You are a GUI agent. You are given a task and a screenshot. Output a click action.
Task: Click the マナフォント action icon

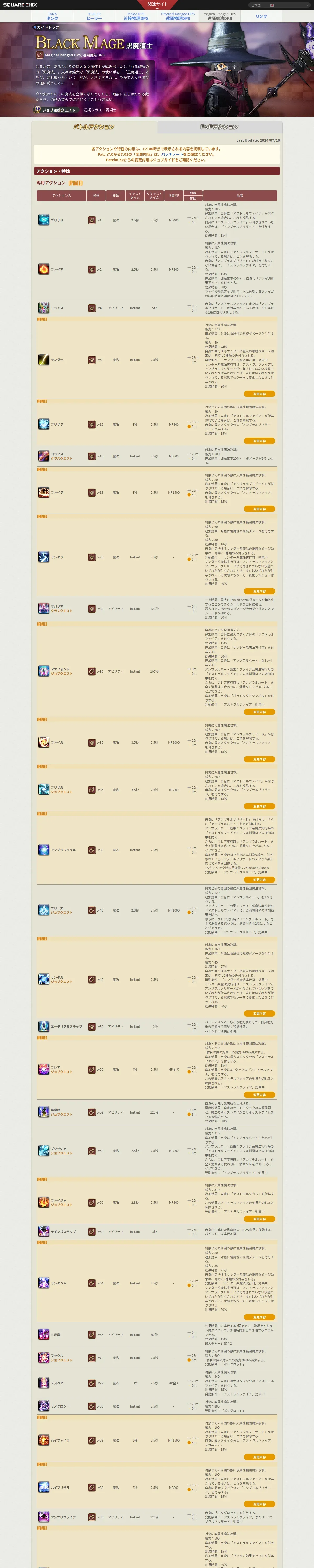44,671
